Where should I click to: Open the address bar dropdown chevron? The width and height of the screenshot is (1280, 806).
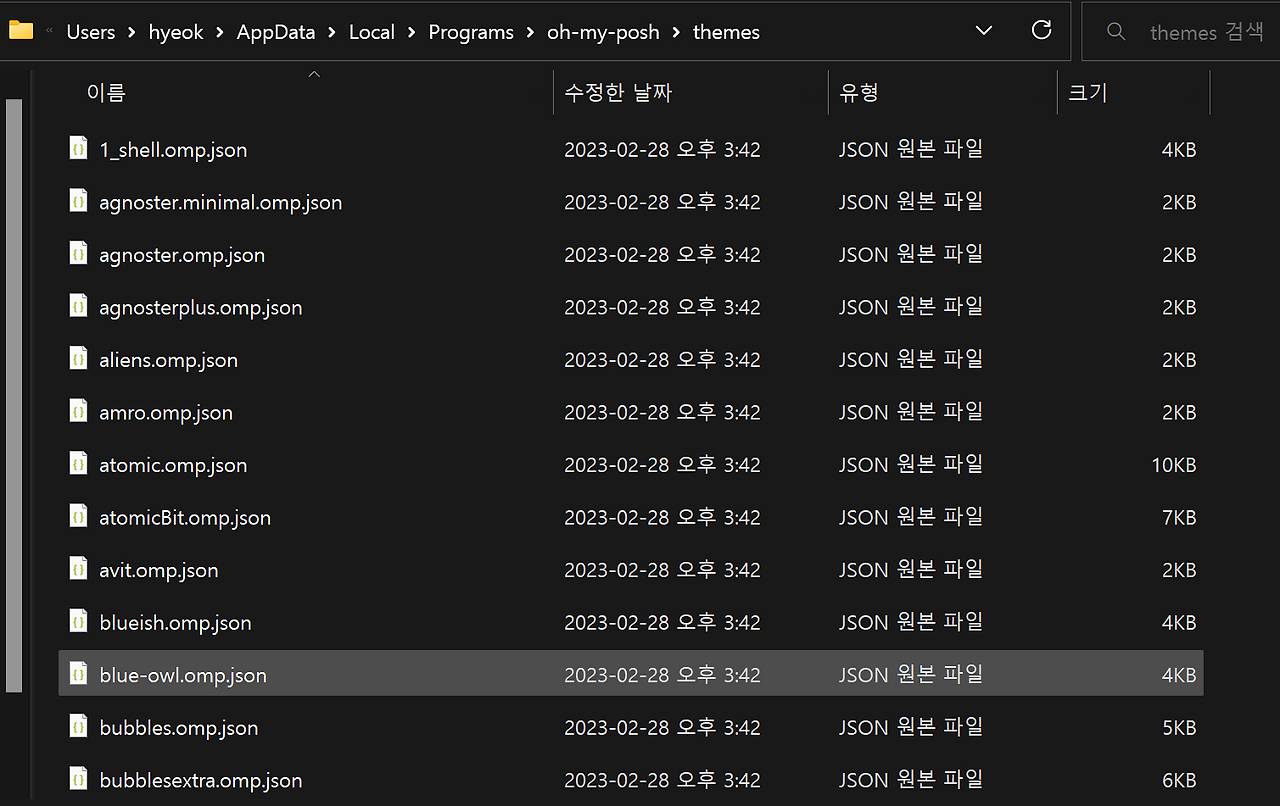coord(983,31)
